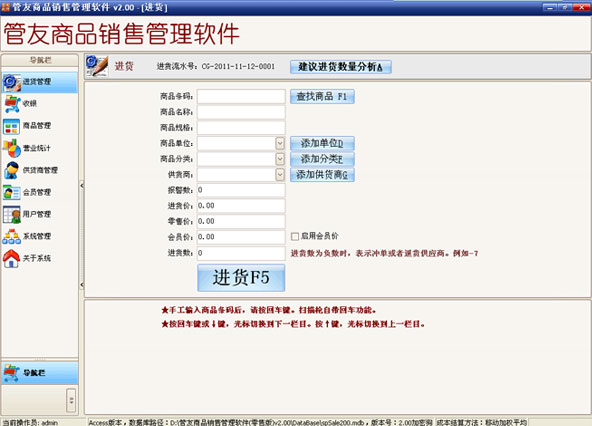Select 收银 menu label
This screenshot has height=426, width=592.
click(30, 103)
